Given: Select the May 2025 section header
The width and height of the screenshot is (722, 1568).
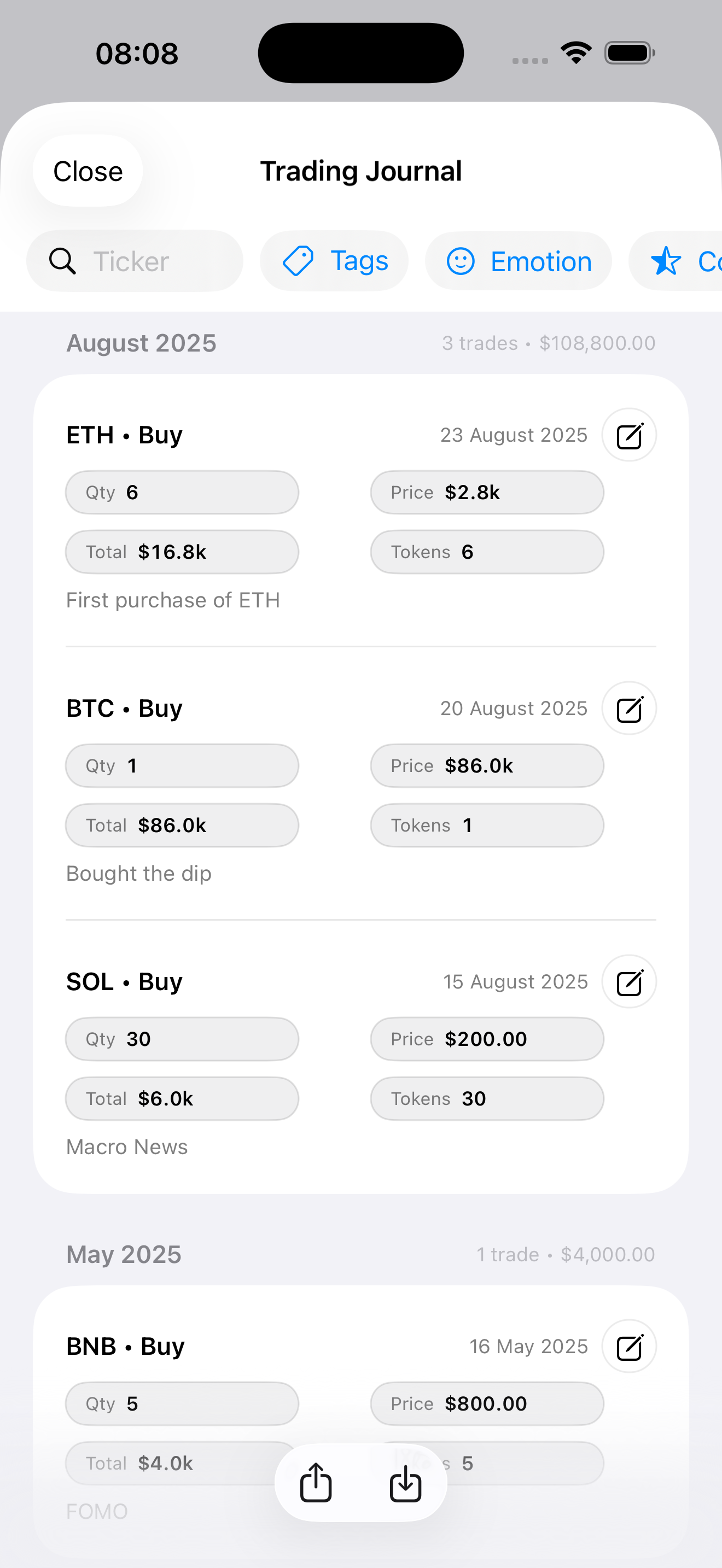Looking at the screenshot, I should (x=124, y=1255).
